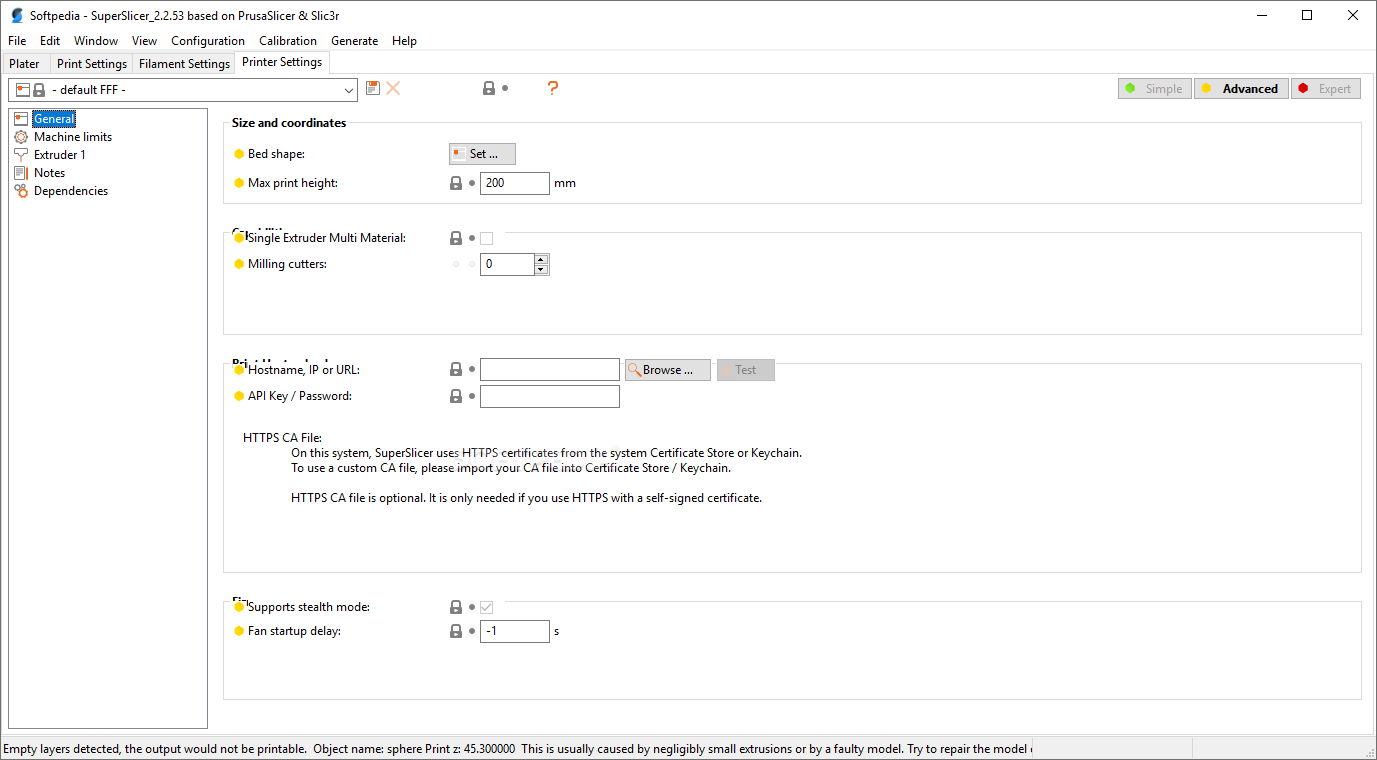This screenshot has height=760, width=1377.
Task: Open the Window menu
Action: [x=96, y=41]
